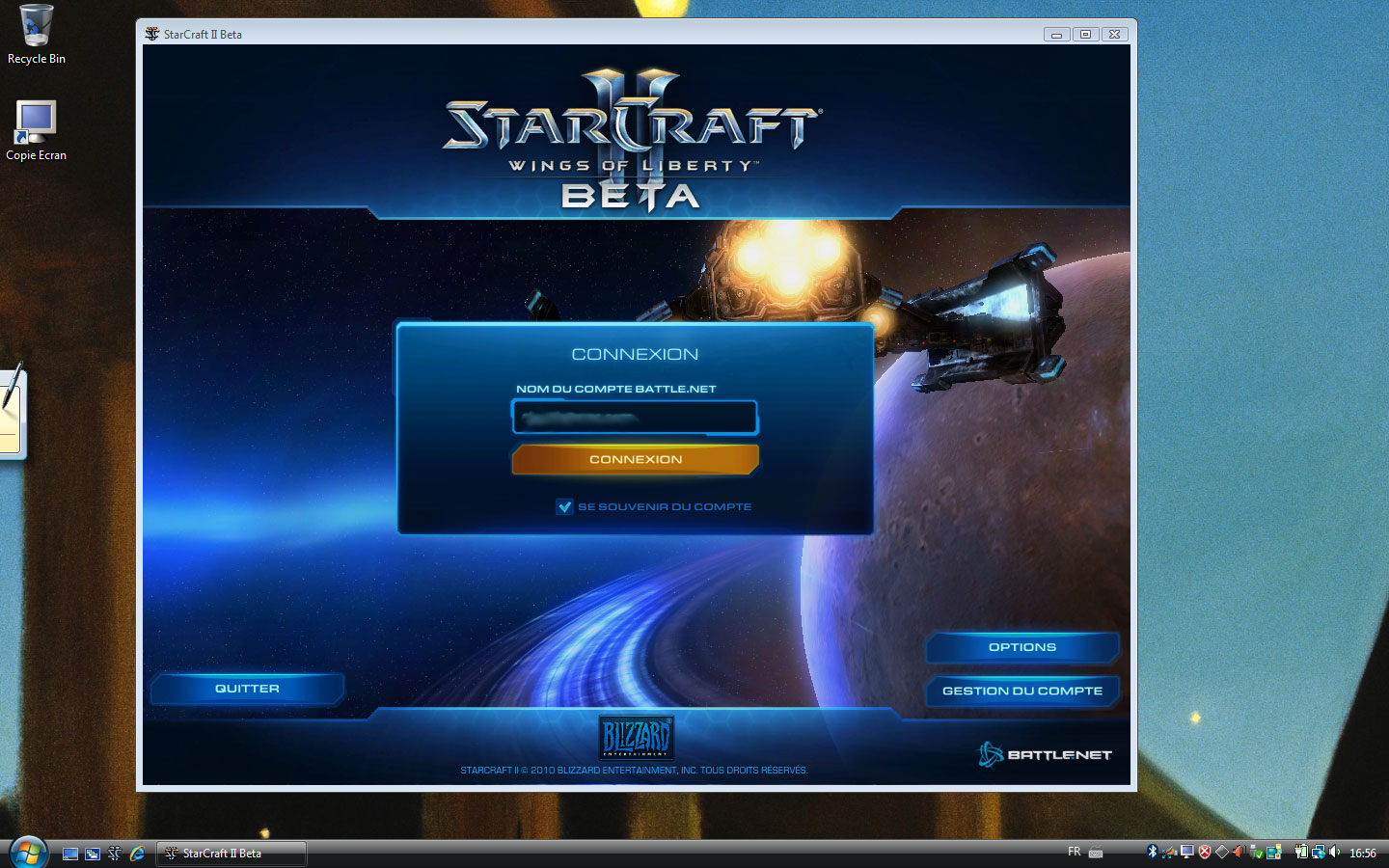Viewport: 1389px width, 868px height.
Task: Click Show Desktop quick launch icon
Action: pyautogui.click(x=70, y=854)
